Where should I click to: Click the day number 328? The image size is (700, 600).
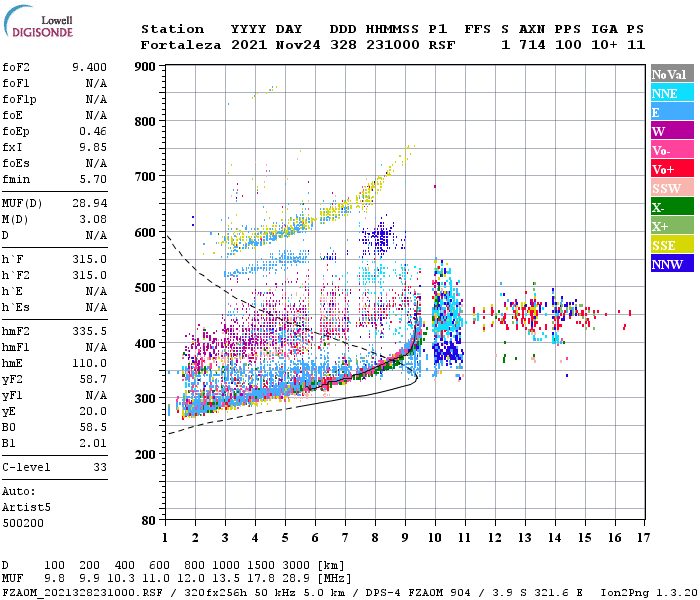[x=343, y=45]
